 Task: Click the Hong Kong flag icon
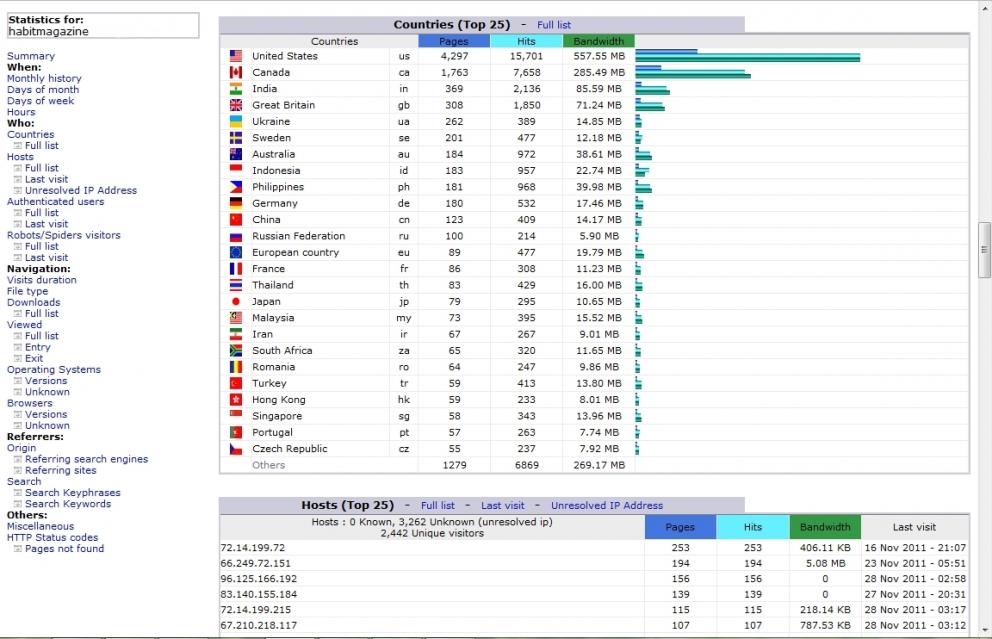coord(236,400)
